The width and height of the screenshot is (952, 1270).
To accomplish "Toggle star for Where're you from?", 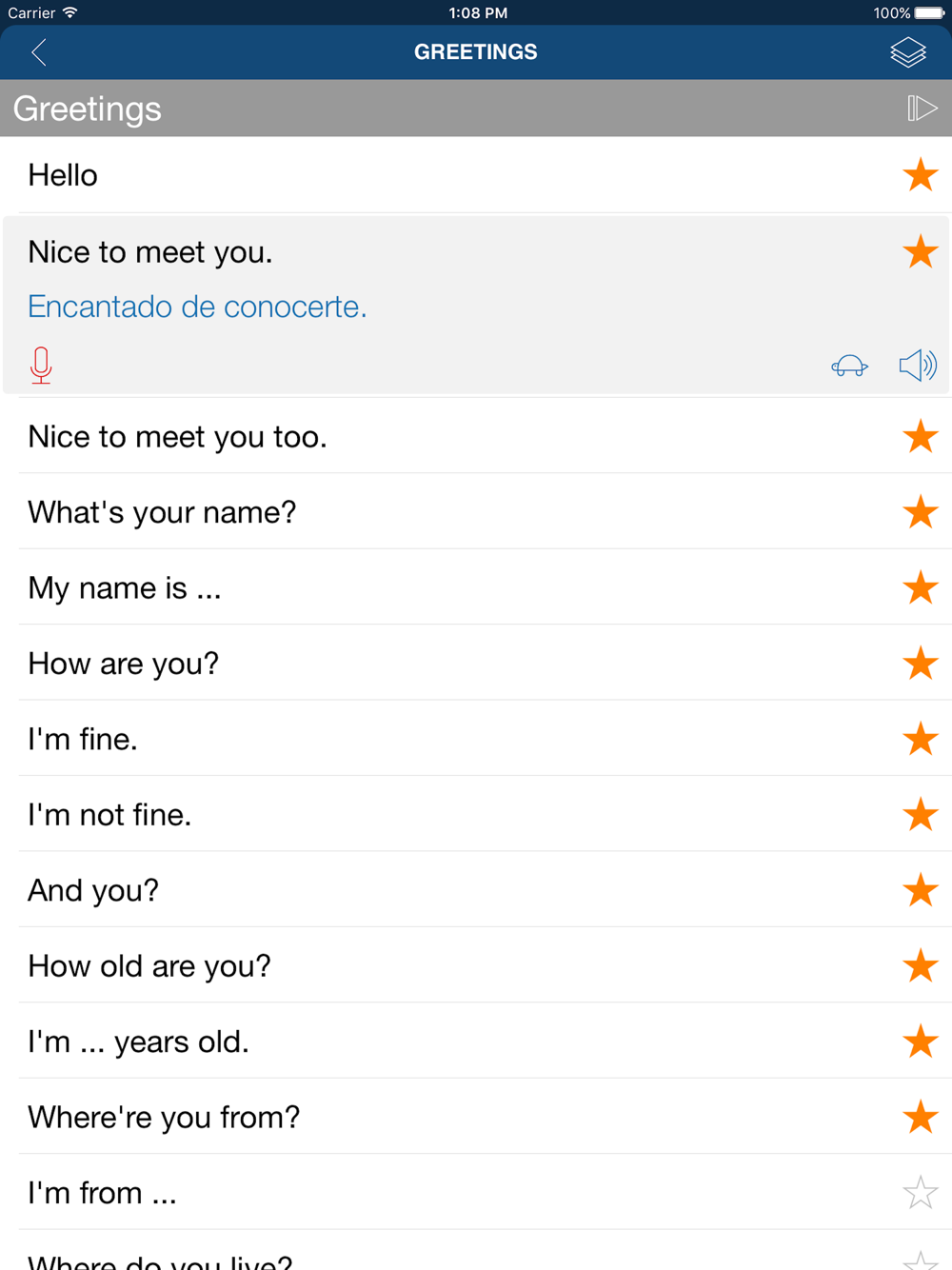I will [921, 1118].
